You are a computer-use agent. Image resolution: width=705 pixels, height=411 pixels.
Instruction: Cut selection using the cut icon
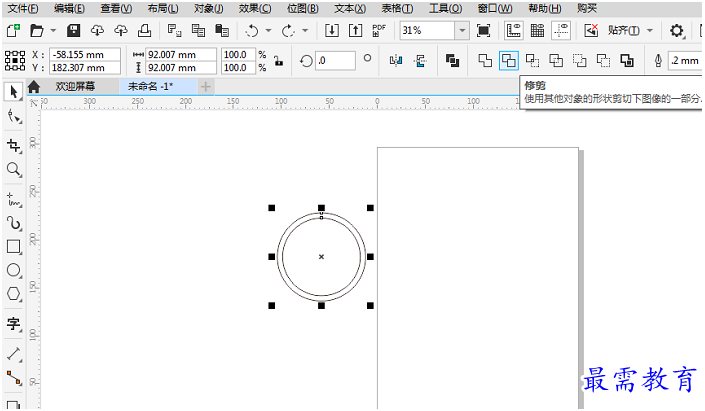(x=174, y=31)
